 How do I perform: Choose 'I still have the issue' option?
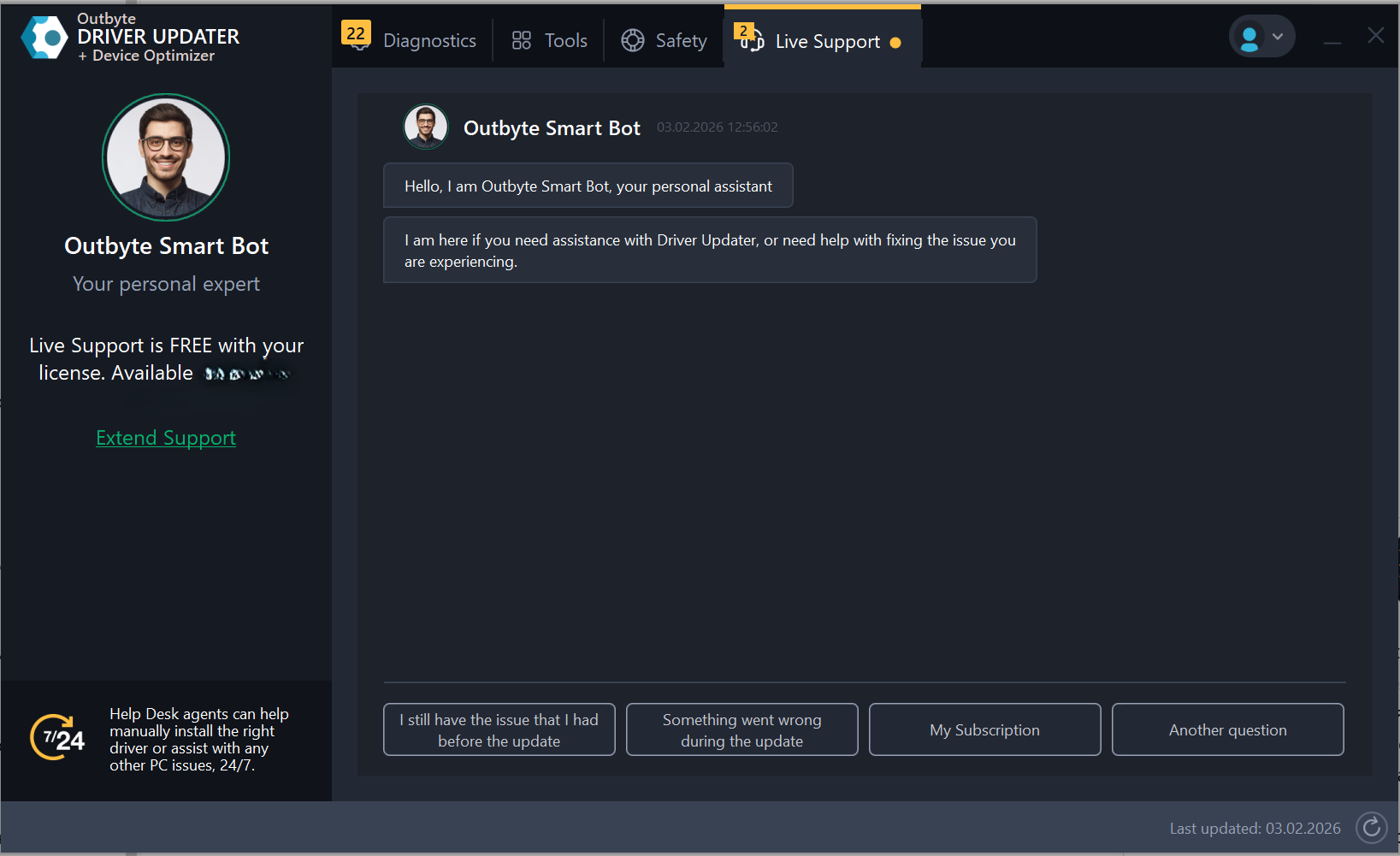[499, 729]
